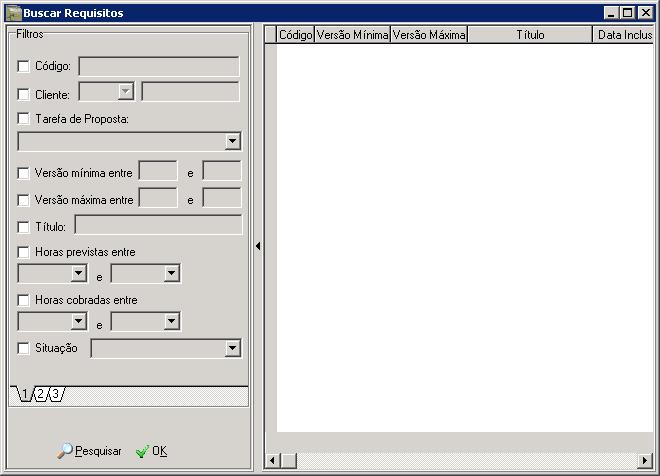Click the grid's top-left selector cell
This screenshot has width=660, height=476.
[271, 35]
